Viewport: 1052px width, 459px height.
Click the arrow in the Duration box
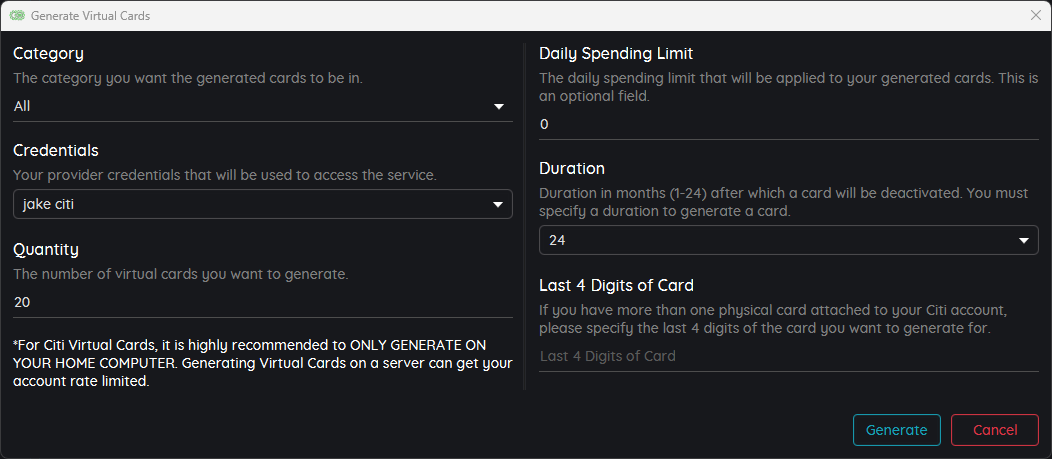tap(1024, 240)
